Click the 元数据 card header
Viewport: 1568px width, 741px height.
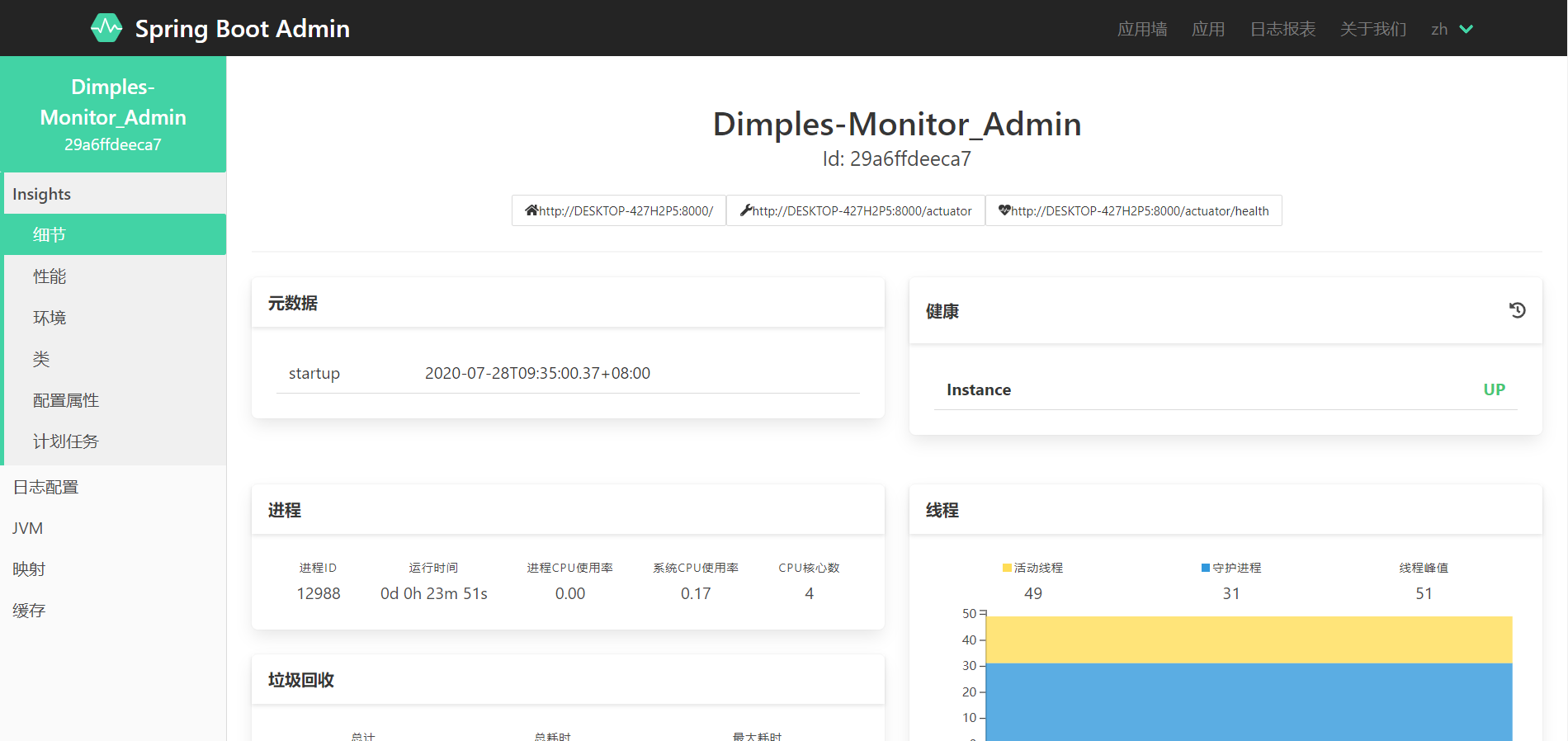pyautogui.click(x=568, y=303)
